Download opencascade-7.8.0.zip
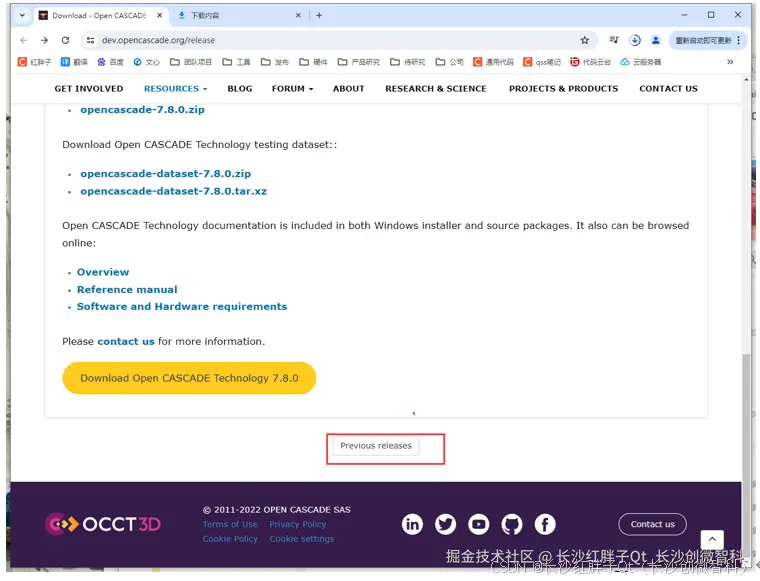760x581 pixels. point(142,110)
